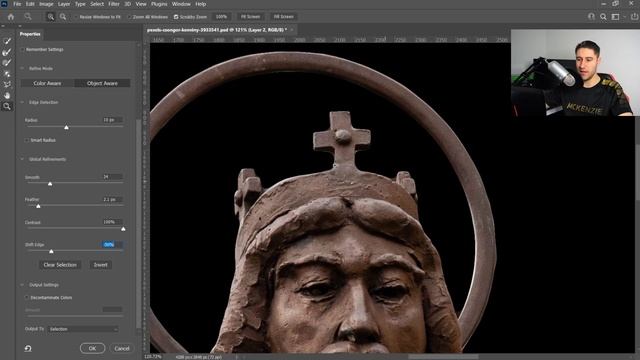
Task: Open the File menu
Action: [17, 4]
